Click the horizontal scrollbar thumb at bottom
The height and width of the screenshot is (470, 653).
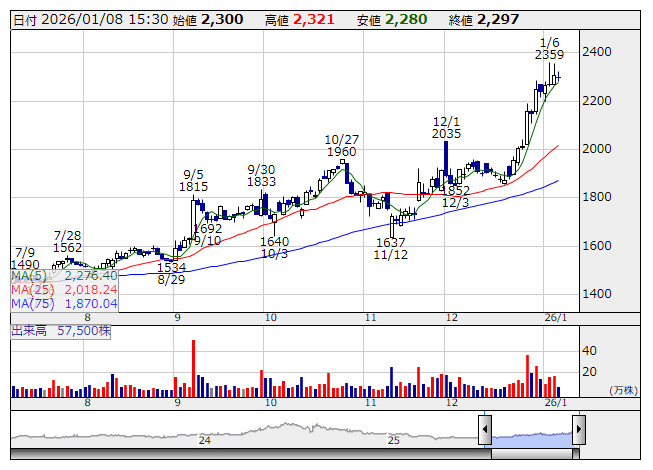[532, 454]
